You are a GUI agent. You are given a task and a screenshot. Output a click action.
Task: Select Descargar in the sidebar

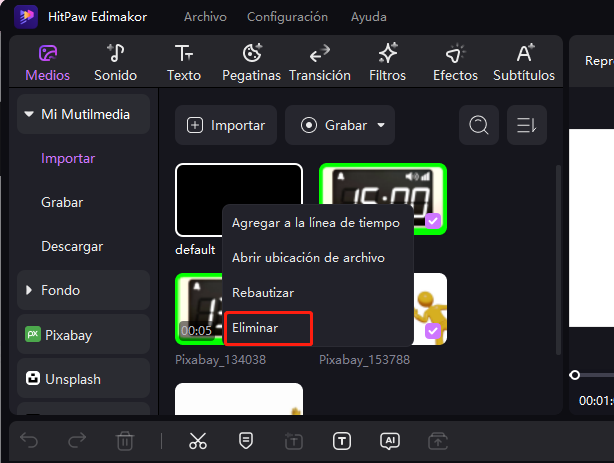tap(72, 246)
